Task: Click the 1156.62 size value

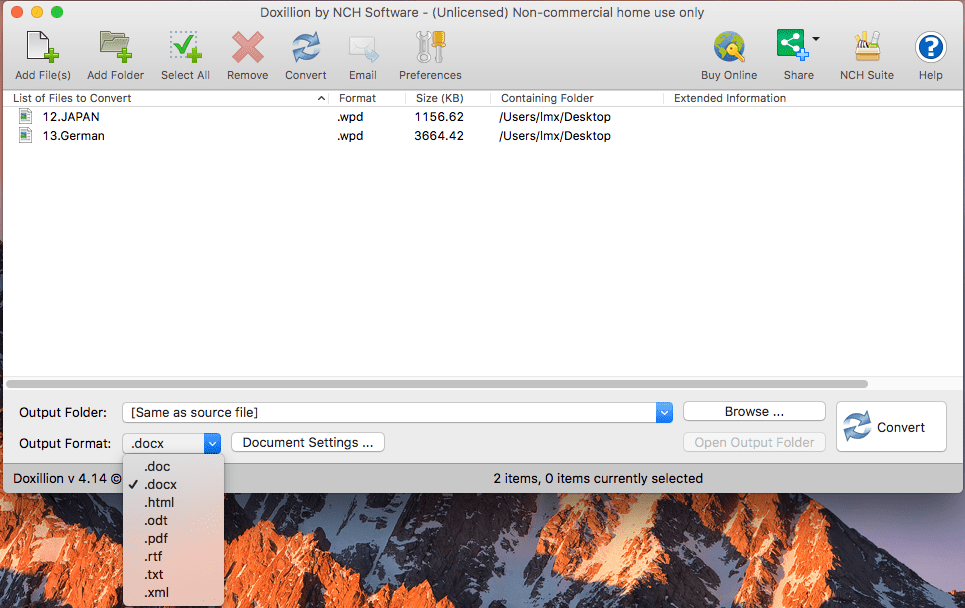Action: (x=439, y=117)
